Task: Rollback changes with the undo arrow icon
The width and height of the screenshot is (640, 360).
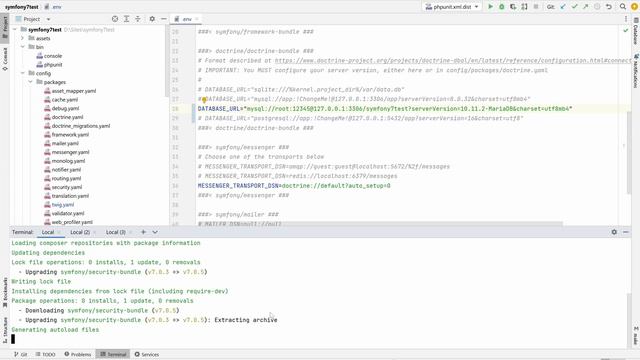Action: (609, 7)
